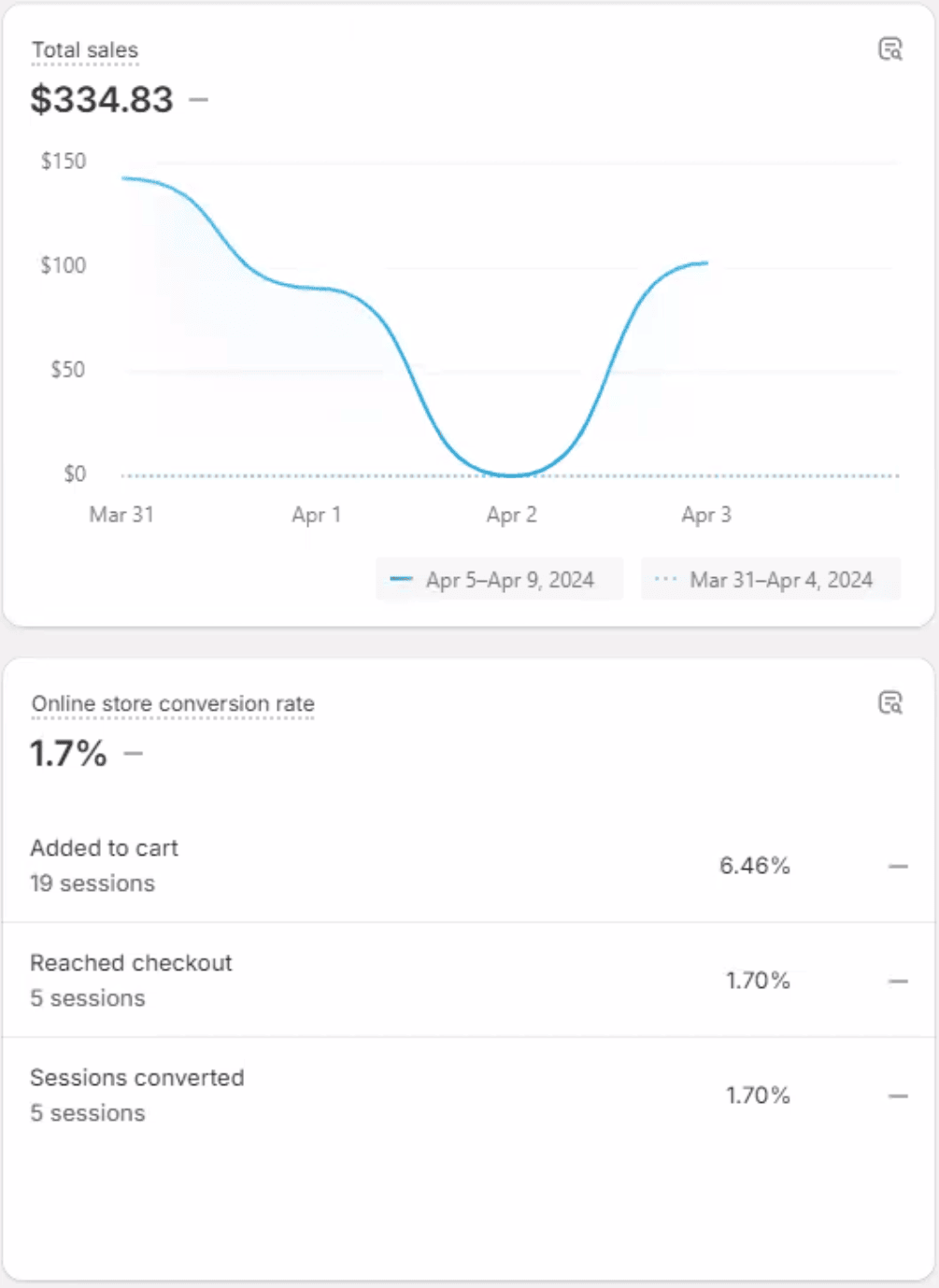Viewport: 939px width, 1288px height.
Task: Open the Online store conversion rate heading
Action: pyautogui.click(x=173, y=704)
